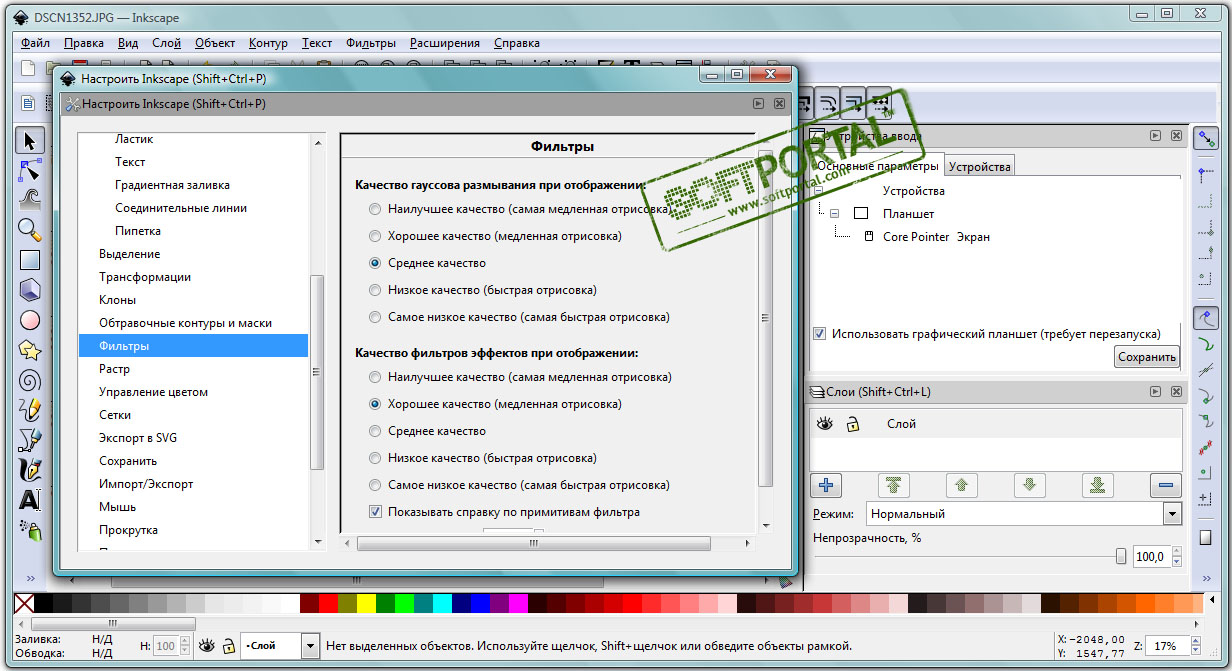Select the Text tool
1232x671 pixels.
coord(30,500)
